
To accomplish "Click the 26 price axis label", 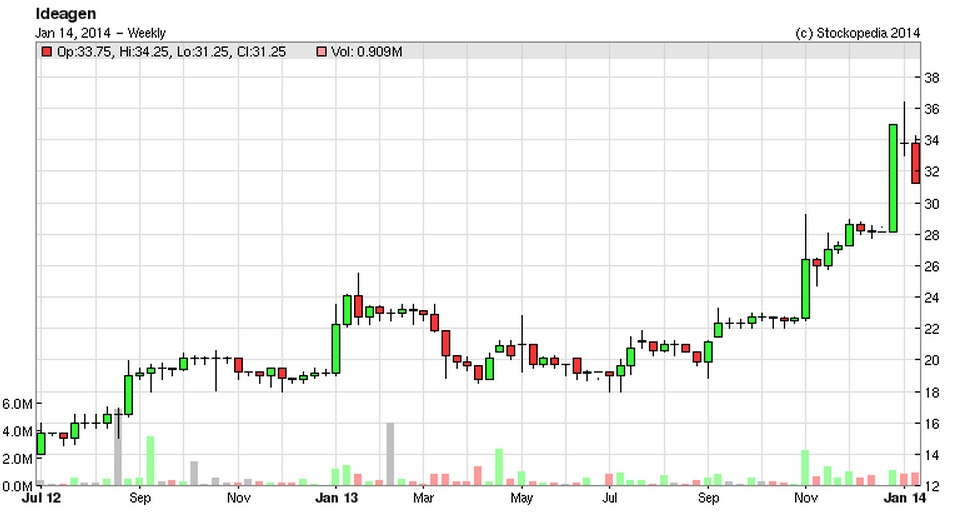I will pos(931,266).
